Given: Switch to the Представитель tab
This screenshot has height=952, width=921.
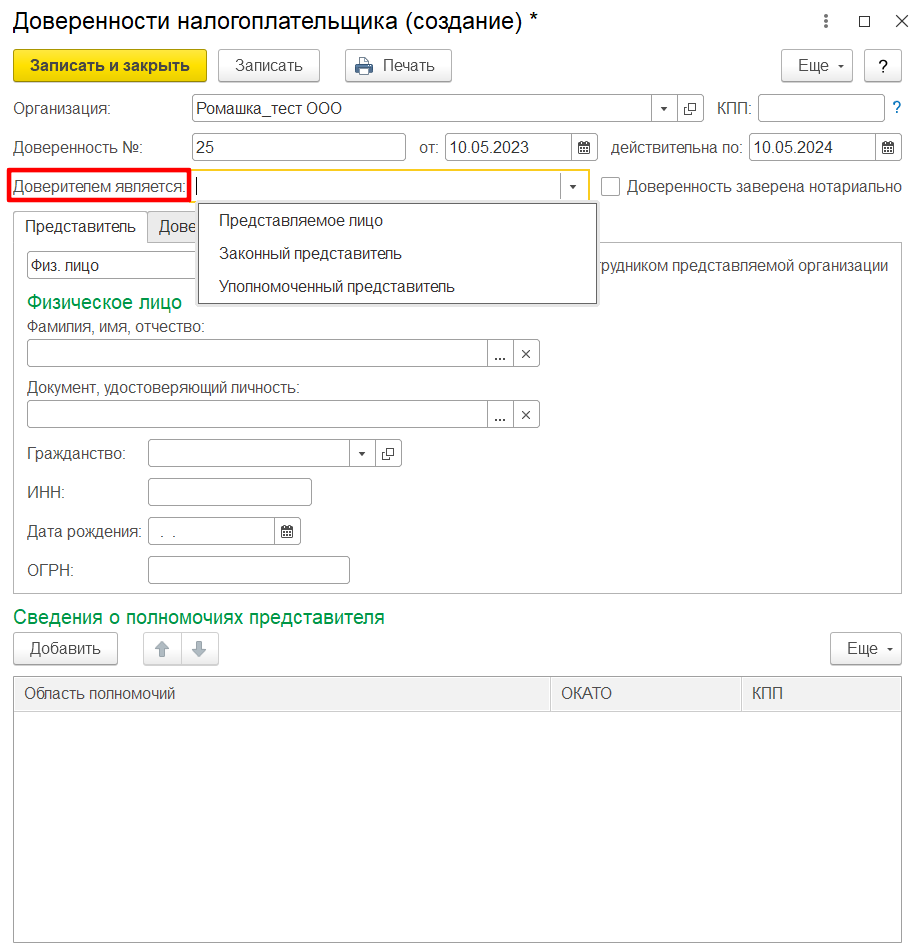Looking at the screenshot, I should (80, 227).
